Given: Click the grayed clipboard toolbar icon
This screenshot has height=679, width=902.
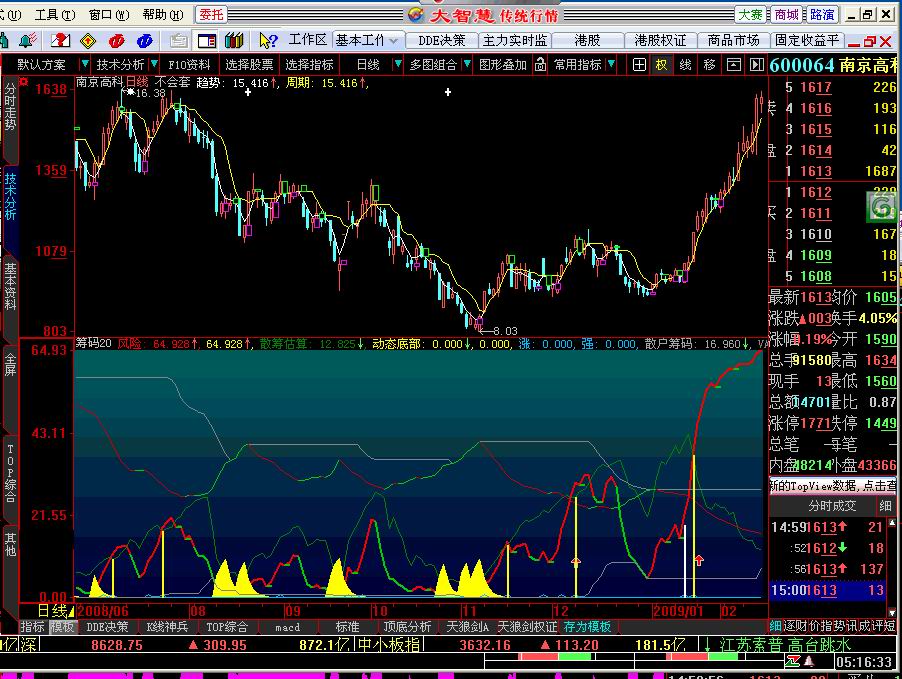Looking at the screenshot, I should click(179, 40).
